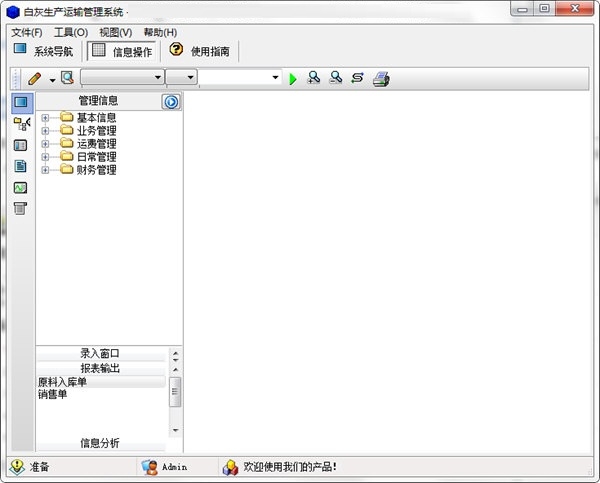The image size is (600, 483).
Task: Select the green chart icon in sidebar
Action: (20, 188)
